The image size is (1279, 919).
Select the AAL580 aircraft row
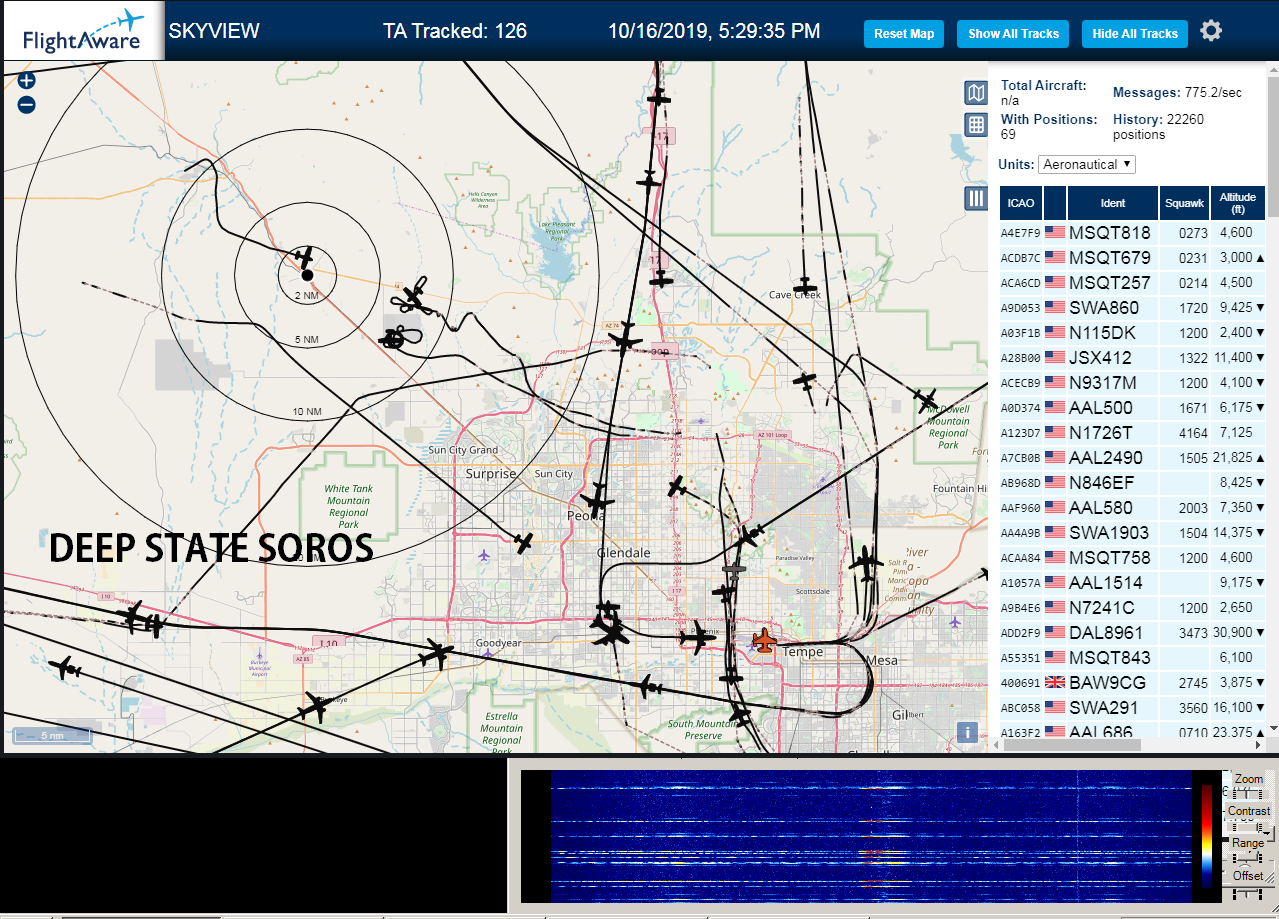(x=1132, y=507)
